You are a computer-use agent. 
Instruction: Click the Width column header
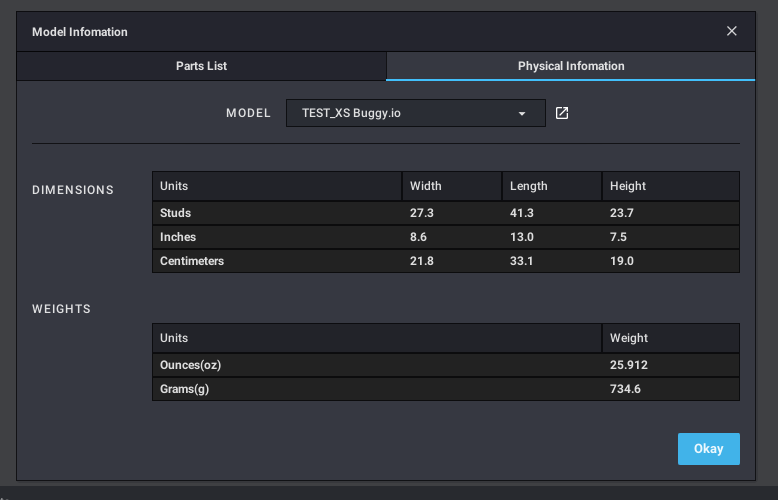click(x=452, y=186)
